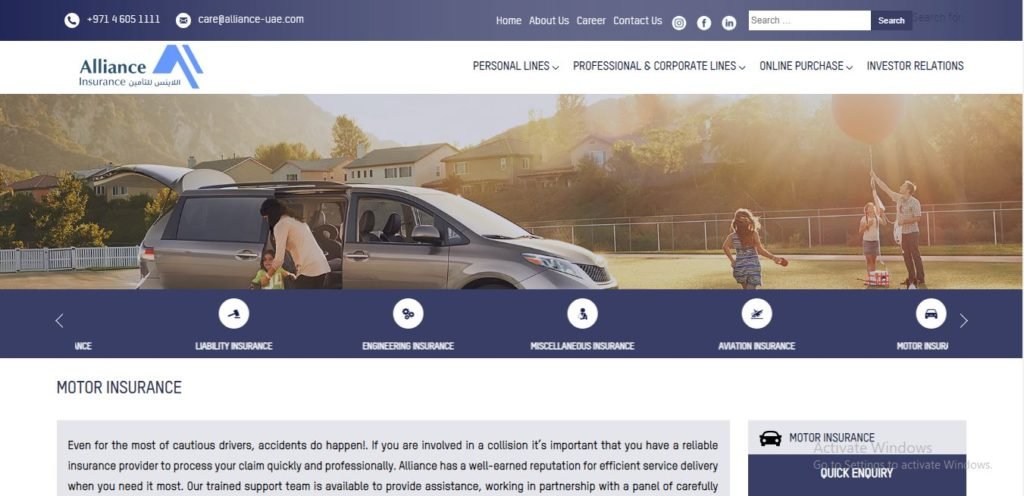Open the Investor Relations menu item
1024x496 pixels.
coord(915,66)
